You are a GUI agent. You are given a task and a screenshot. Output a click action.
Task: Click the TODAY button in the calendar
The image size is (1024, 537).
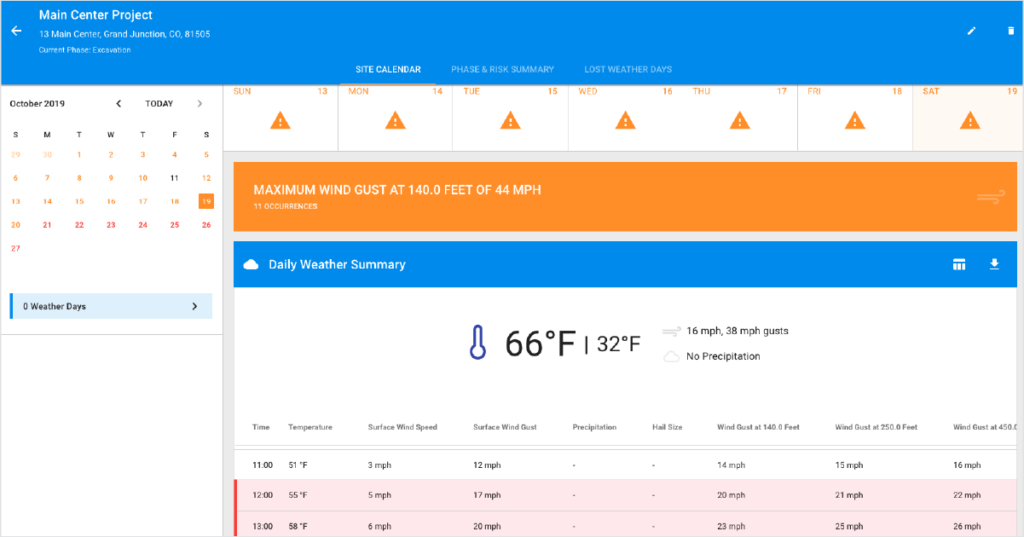click(x=159, y=103)
